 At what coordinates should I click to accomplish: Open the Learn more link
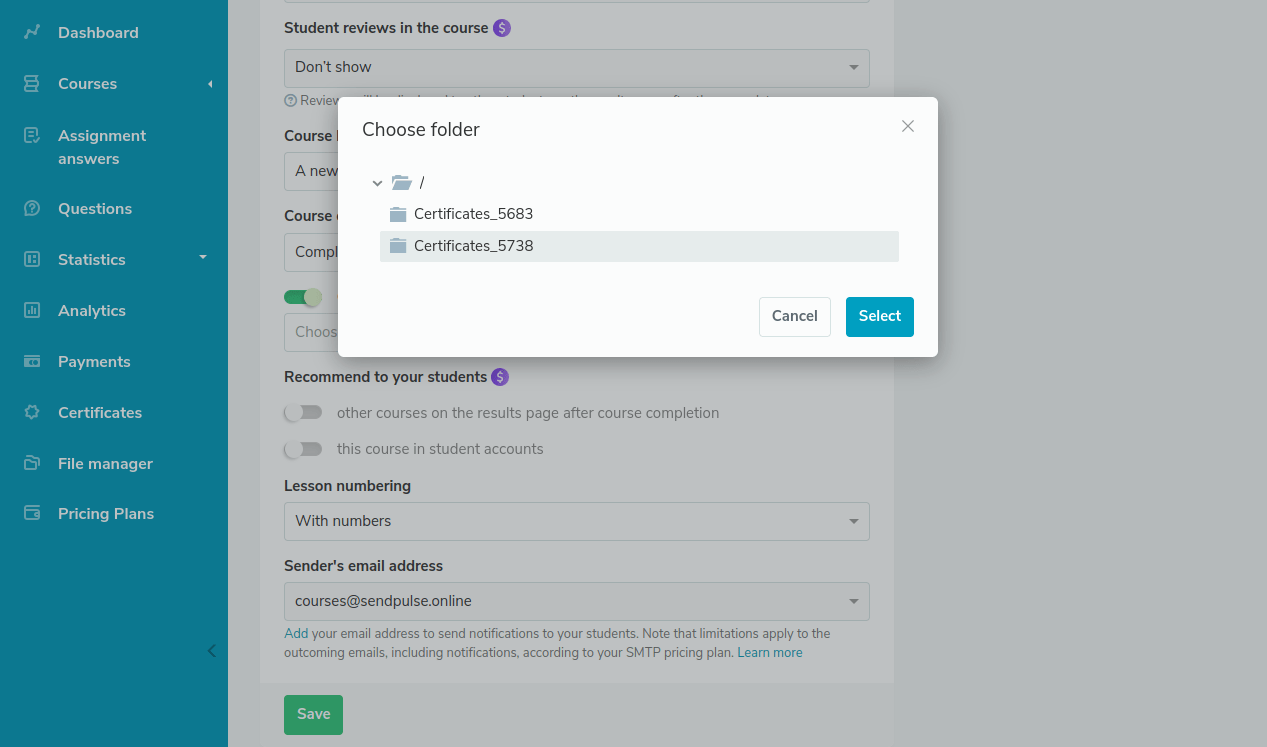click(x=770, y=653)
